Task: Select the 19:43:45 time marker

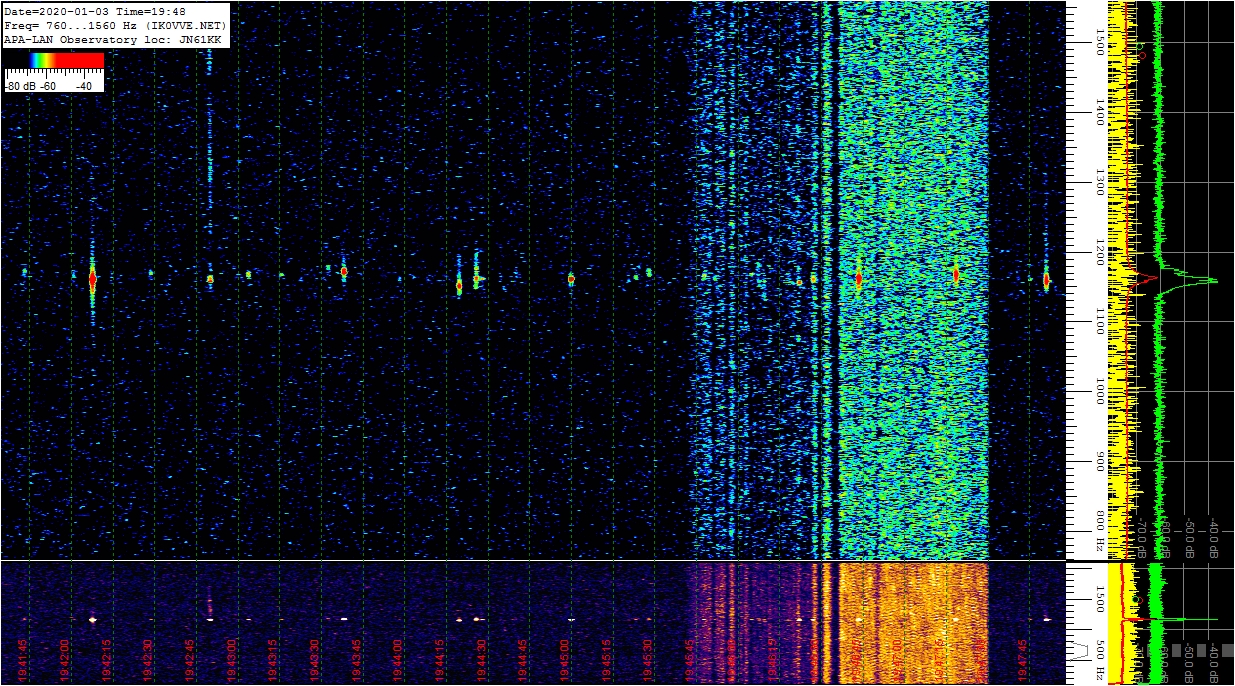Action: click(x=357, y=660)
